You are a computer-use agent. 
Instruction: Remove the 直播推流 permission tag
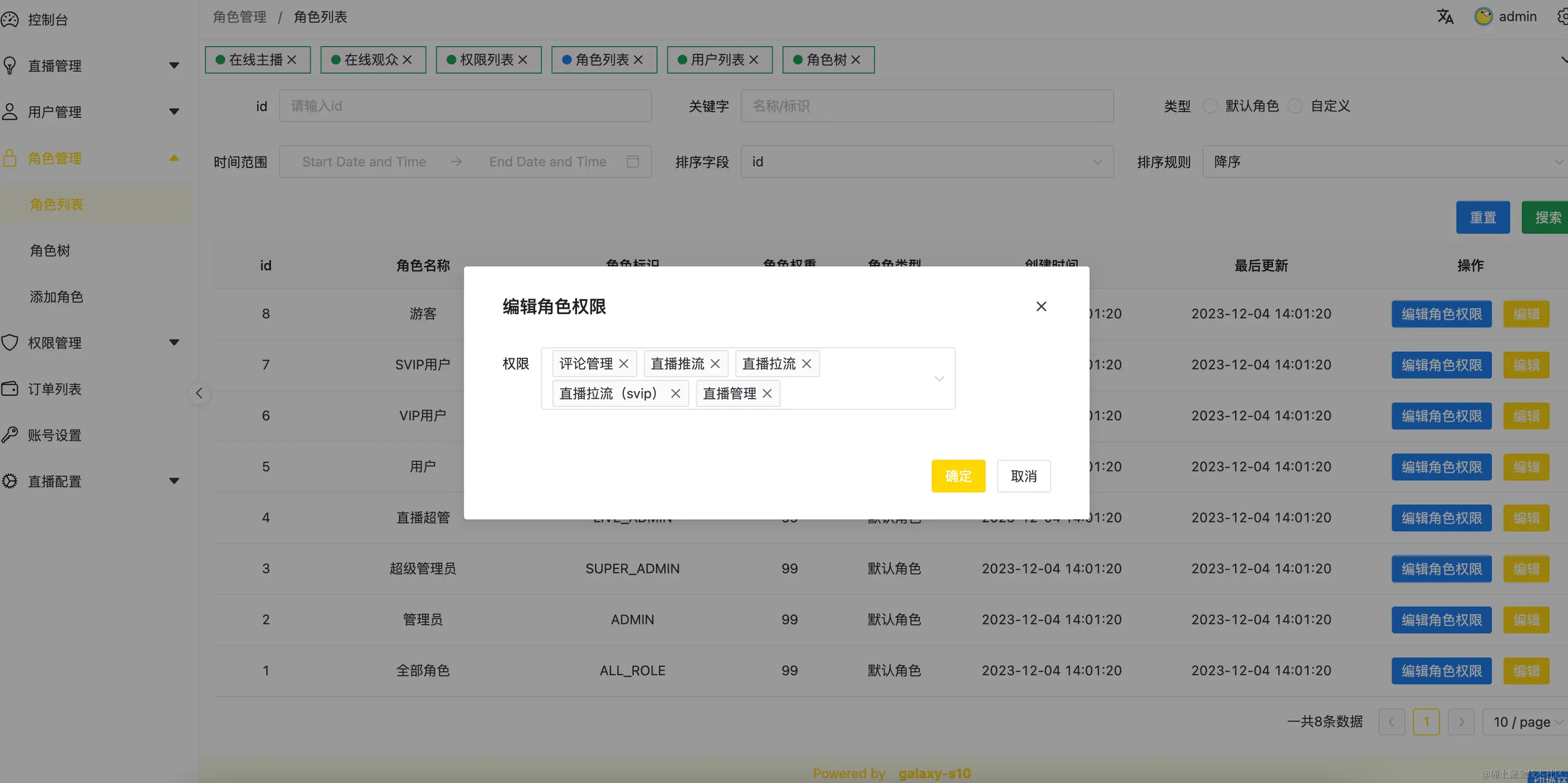click(x=715, y=363)
